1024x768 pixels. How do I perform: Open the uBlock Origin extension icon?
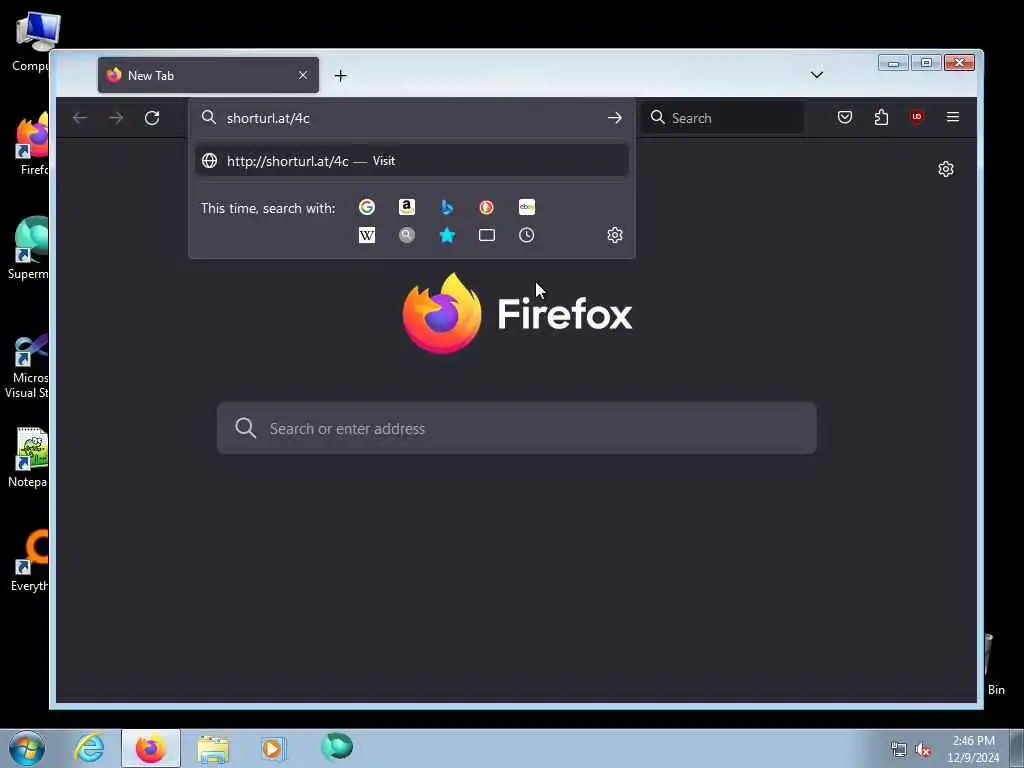917,118
